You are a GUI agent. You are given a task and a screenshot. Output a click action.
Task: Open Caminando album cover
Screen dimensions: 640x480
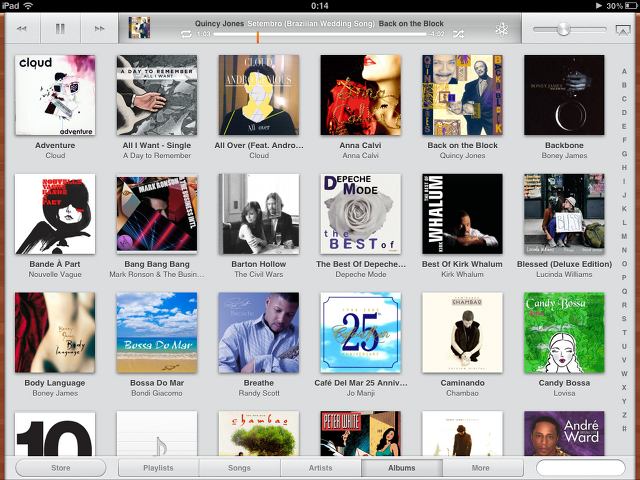[x=462, y=332]
